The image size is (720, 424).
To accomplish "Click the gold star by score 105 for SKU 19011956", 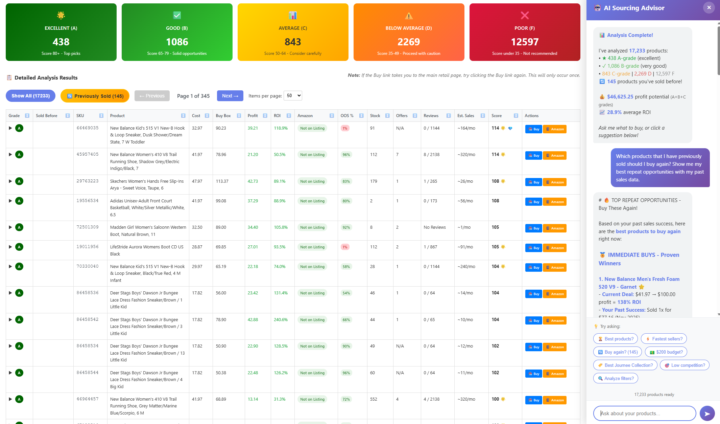I will 503,247.
